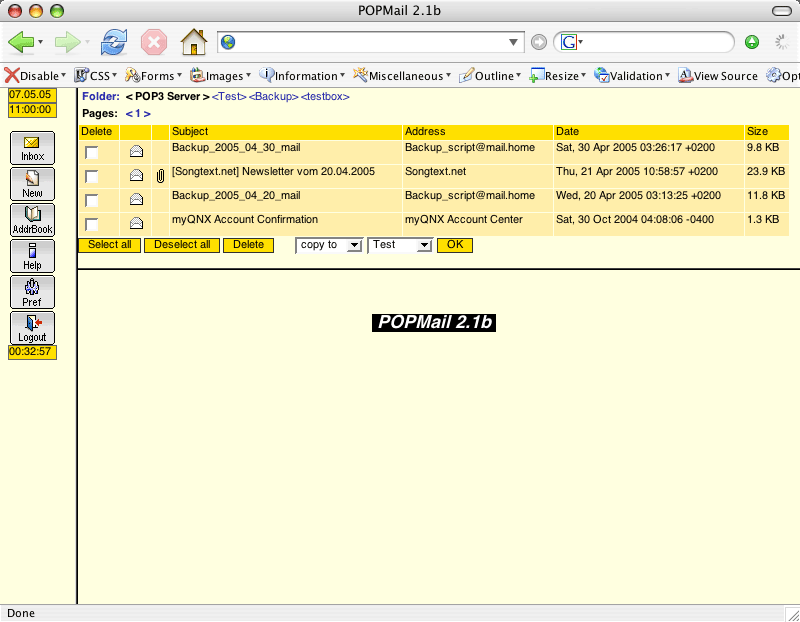
Task: Tick delete checkbox for Backup_2005_04_20_mail
Action: coord(92,200)
